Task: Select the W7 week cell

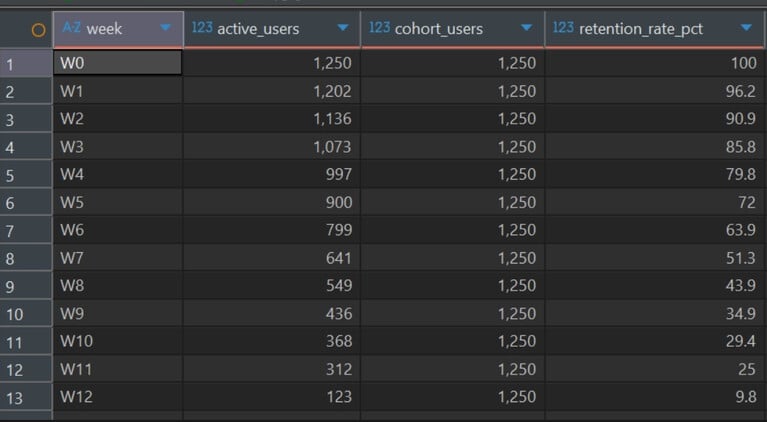Action: 118,258
